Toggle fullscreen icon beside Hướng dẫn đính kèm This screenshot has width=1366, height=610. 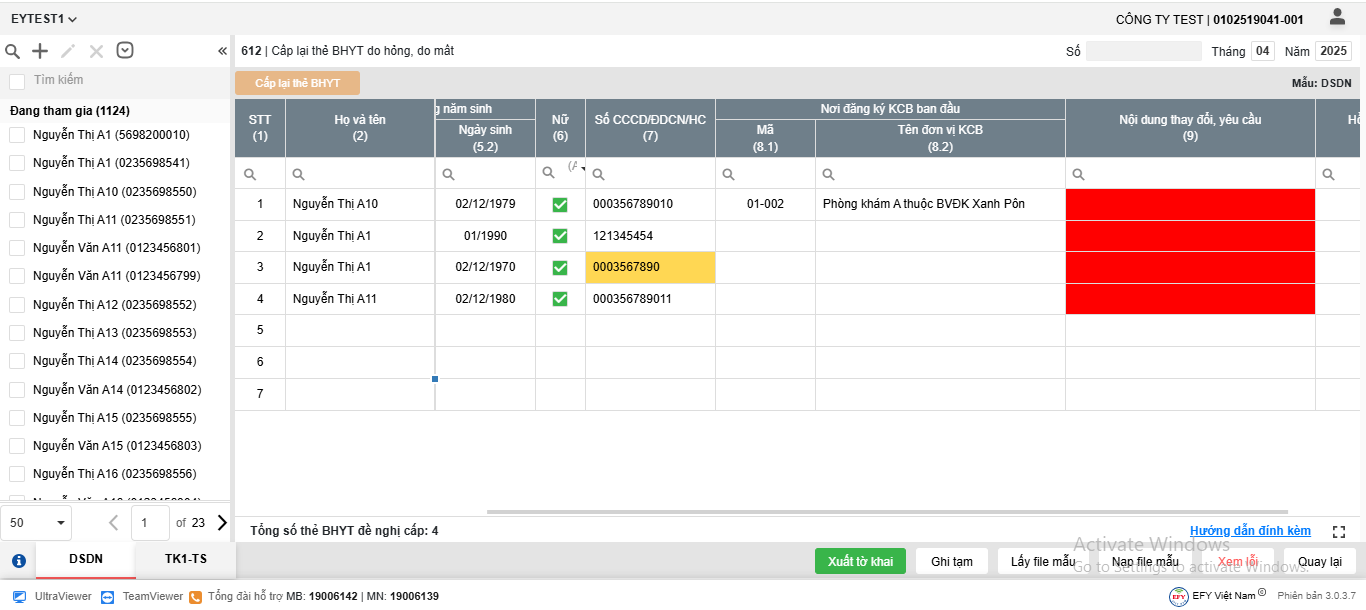pos(1339,532)
